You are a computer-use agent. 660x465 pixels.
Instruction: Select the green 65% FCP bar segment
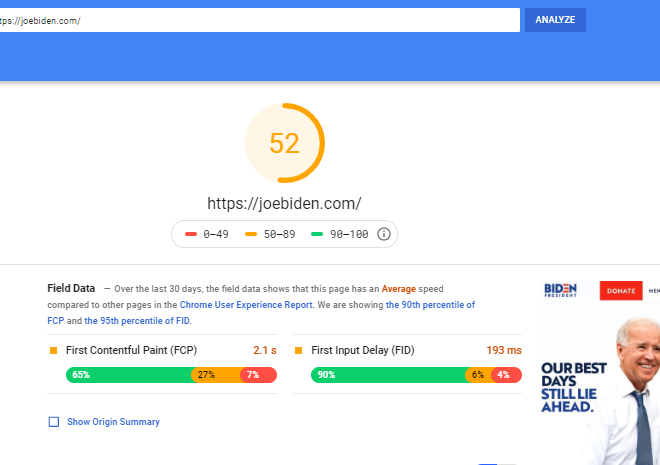click(x=130, y=375)
